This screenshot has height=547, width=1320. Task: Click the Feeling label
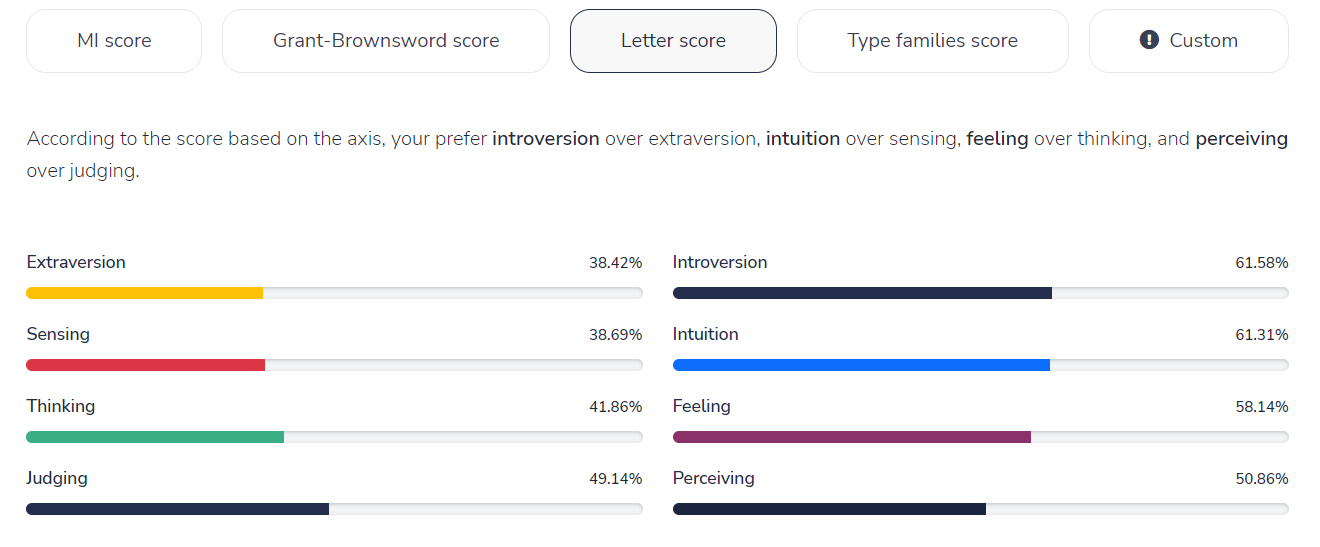tap(701, 406)
